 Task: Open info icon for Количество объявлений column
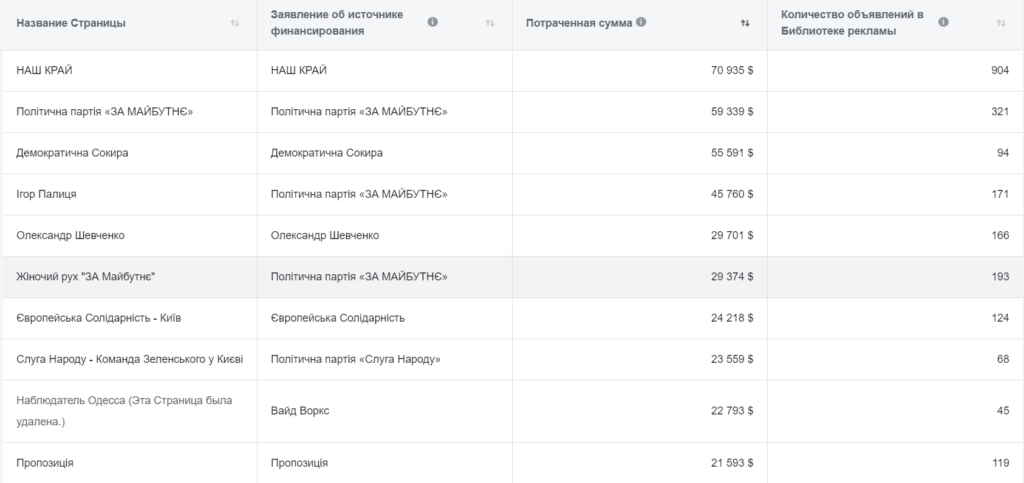[943, 22]
